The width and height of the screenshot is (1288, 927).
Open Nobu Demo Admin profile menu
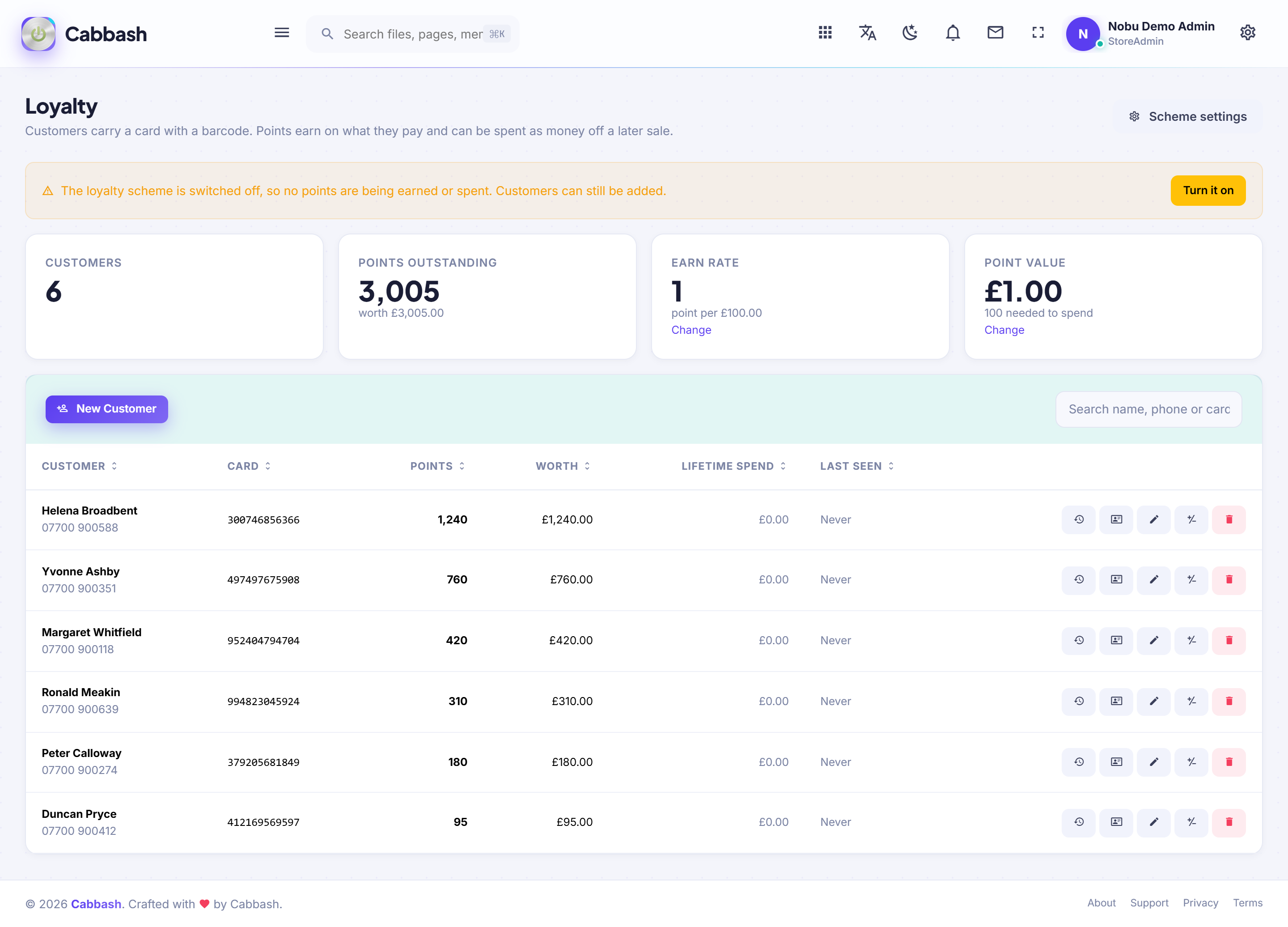tap(1140, 34)
